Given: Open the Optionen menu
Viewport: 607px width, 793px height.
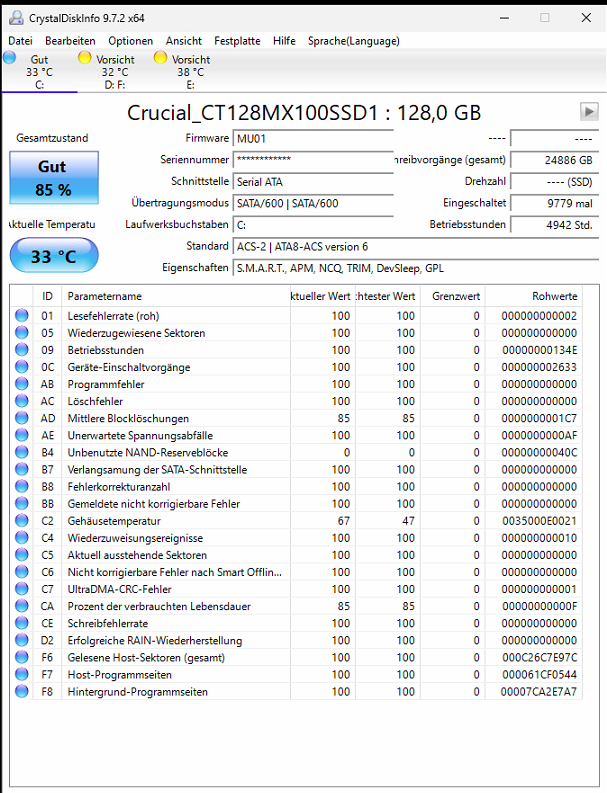Looking at the screenshot, I should [131, 41].
